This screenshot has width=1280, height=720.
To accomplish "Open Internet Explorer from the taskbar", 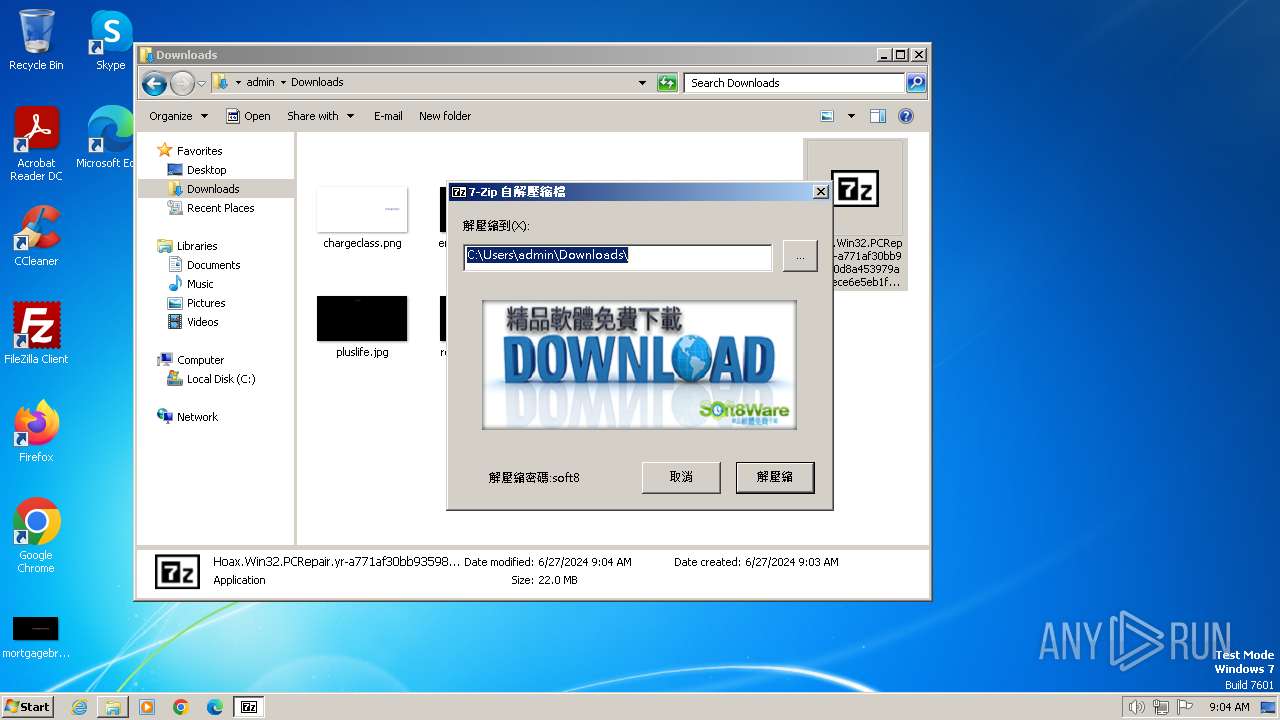I will pos(80,707).
